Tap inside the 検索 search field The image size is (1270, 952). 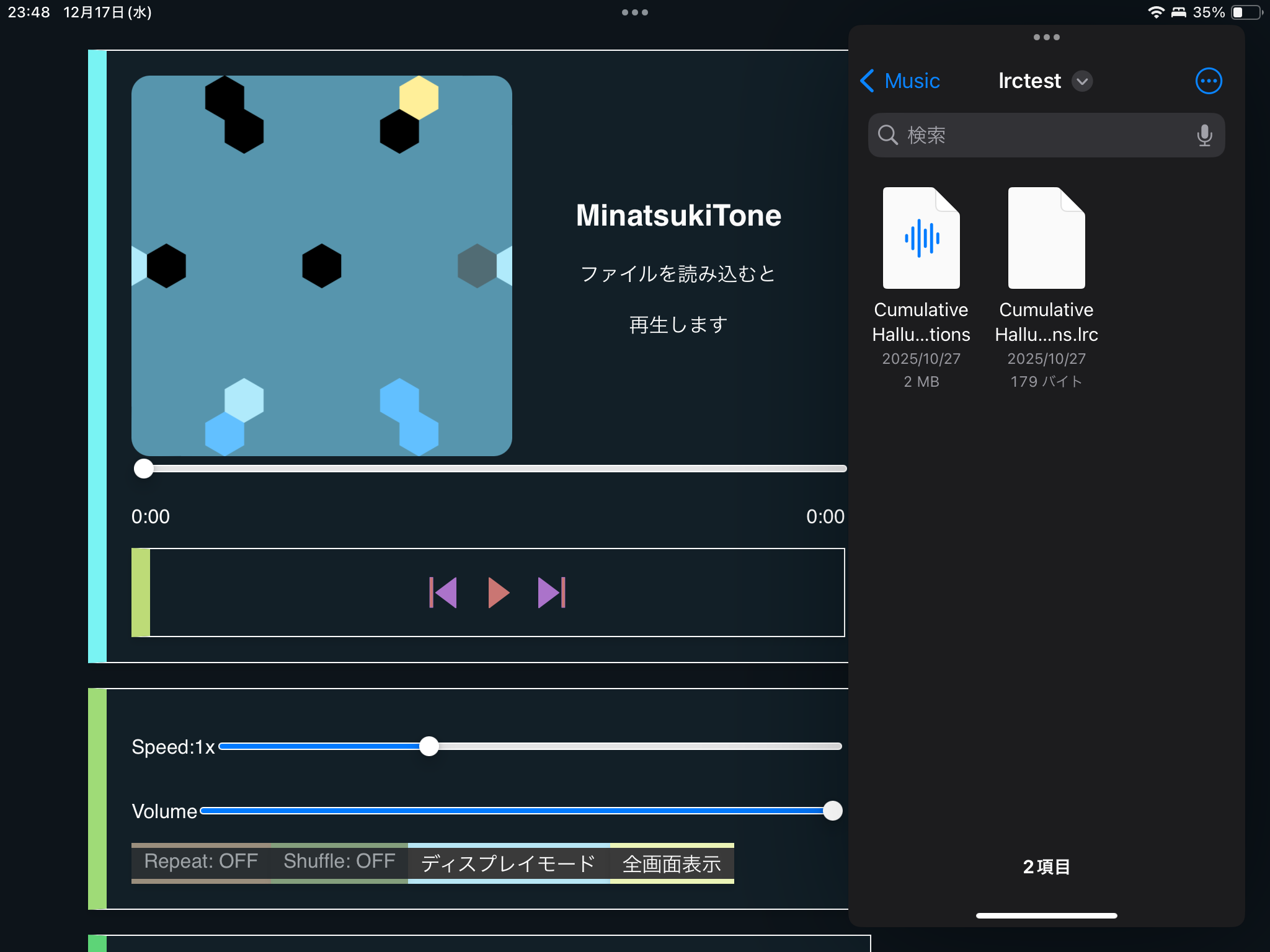tap(1023, 135)
